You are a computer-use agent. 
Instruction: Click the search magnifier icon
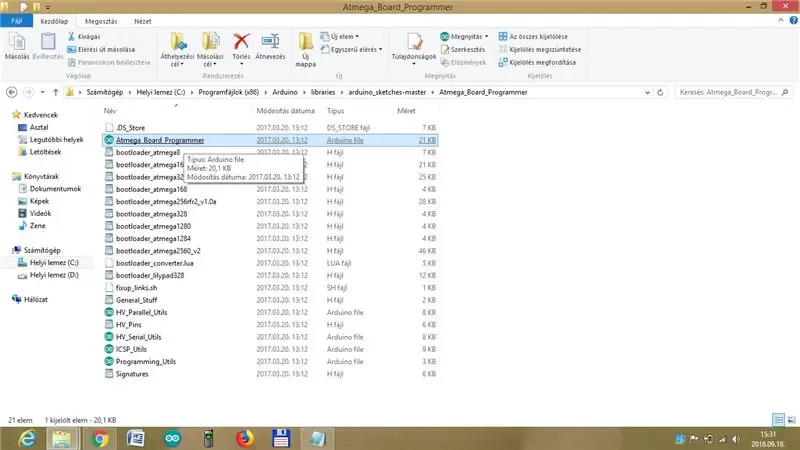(785, 92)
